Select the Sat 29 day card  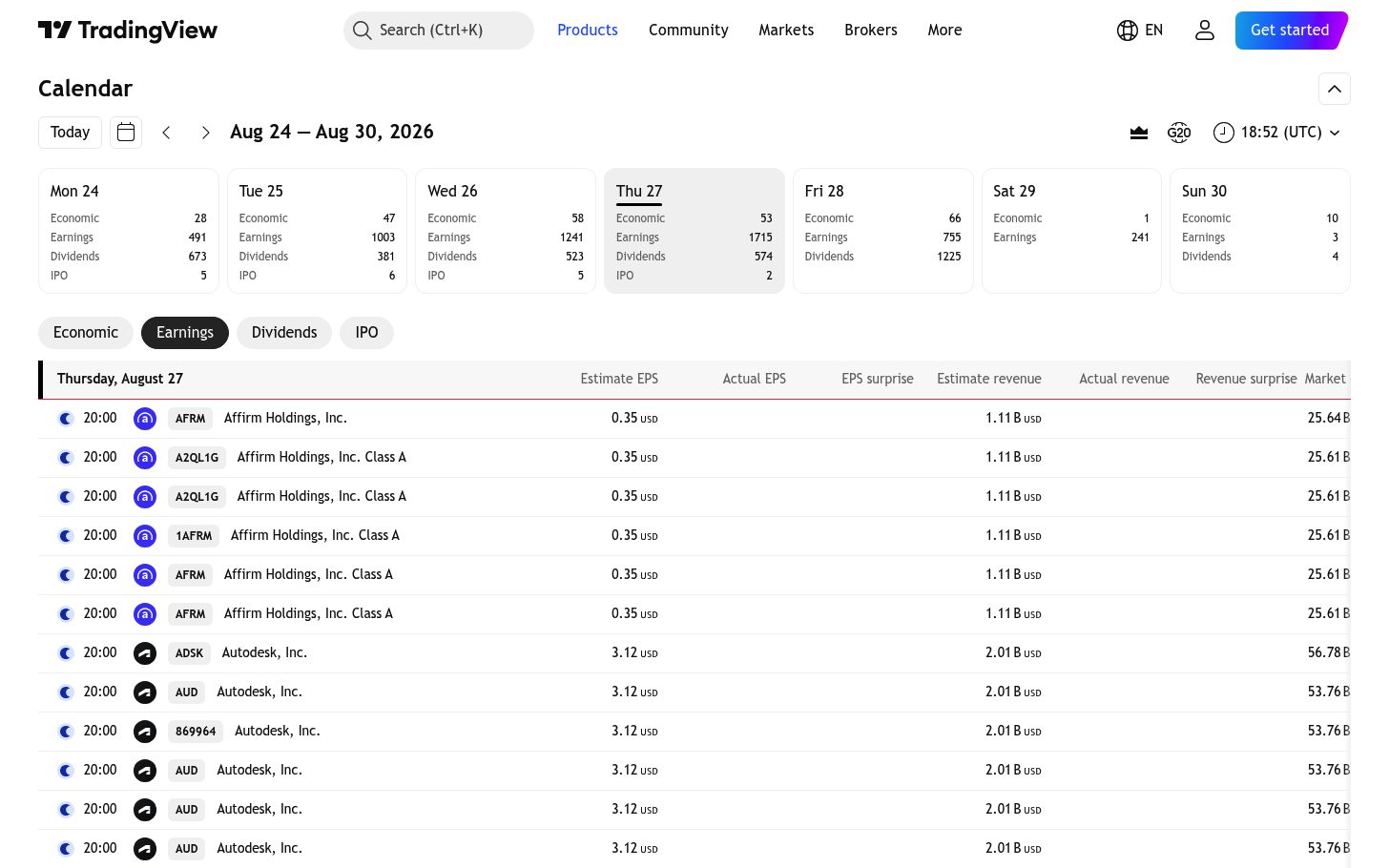coord(1071,231)
